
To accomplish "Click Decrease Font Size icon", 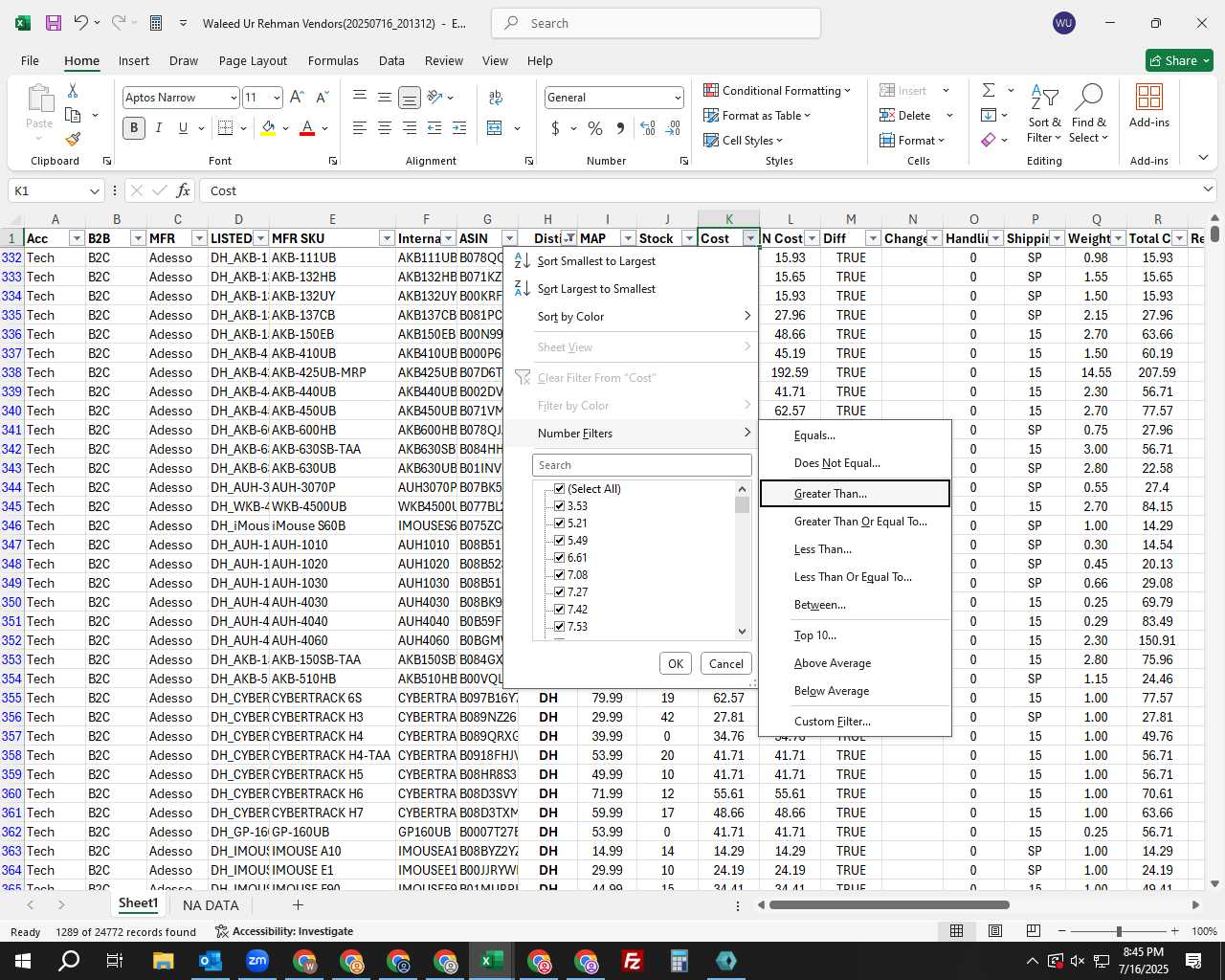I will click(323, 97).
